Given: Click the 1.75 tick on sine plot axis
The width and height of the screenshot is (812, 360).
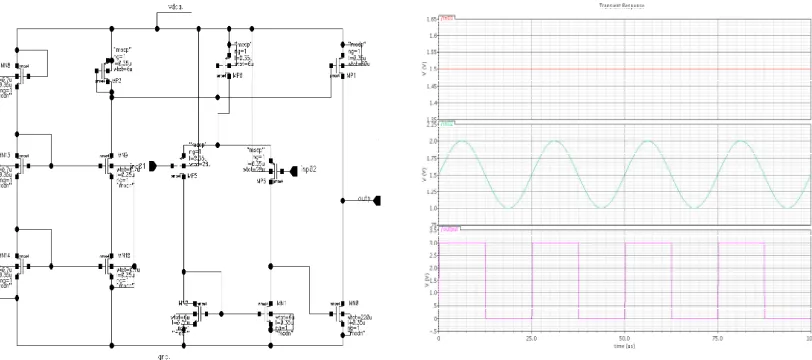Looking at the screenshot, I should click(432, 158).
